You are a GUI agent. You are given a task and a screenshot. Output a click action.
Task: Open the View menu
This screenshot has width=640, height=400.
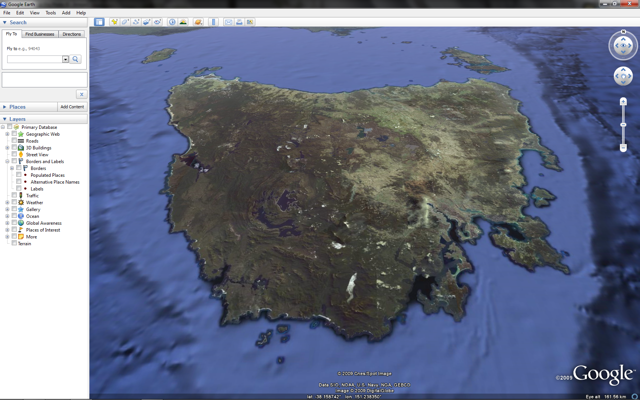coord(35,13)
